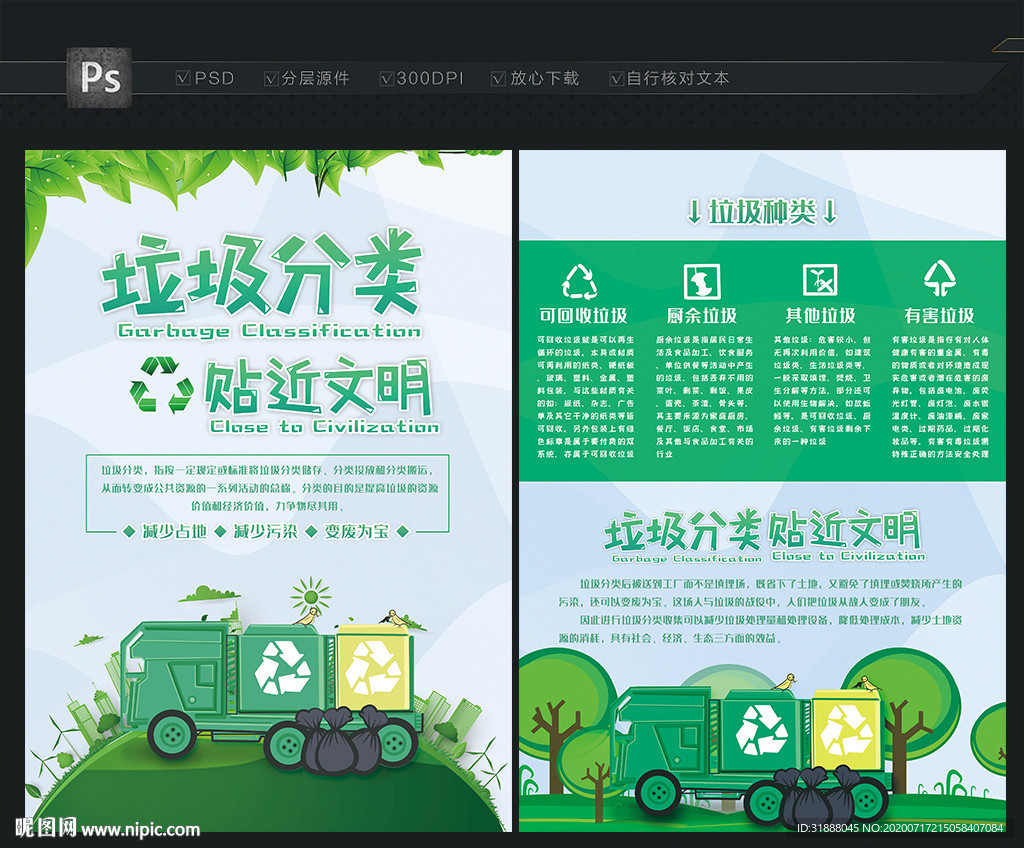Select the Garbage Classification subtitle on left poster
Screen dimensions: 1024x848
(x=269, y=330)
